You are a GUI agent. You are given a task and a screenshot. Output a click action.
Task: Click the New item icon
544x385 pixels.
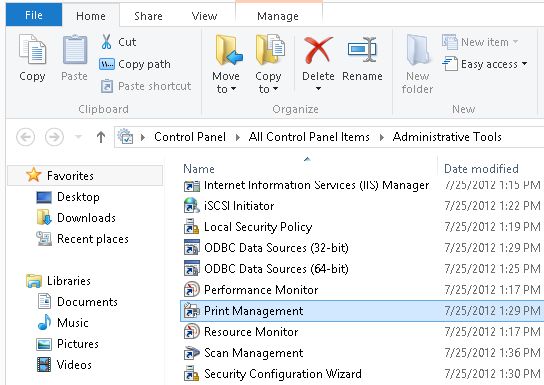click(x=450, y=42)
